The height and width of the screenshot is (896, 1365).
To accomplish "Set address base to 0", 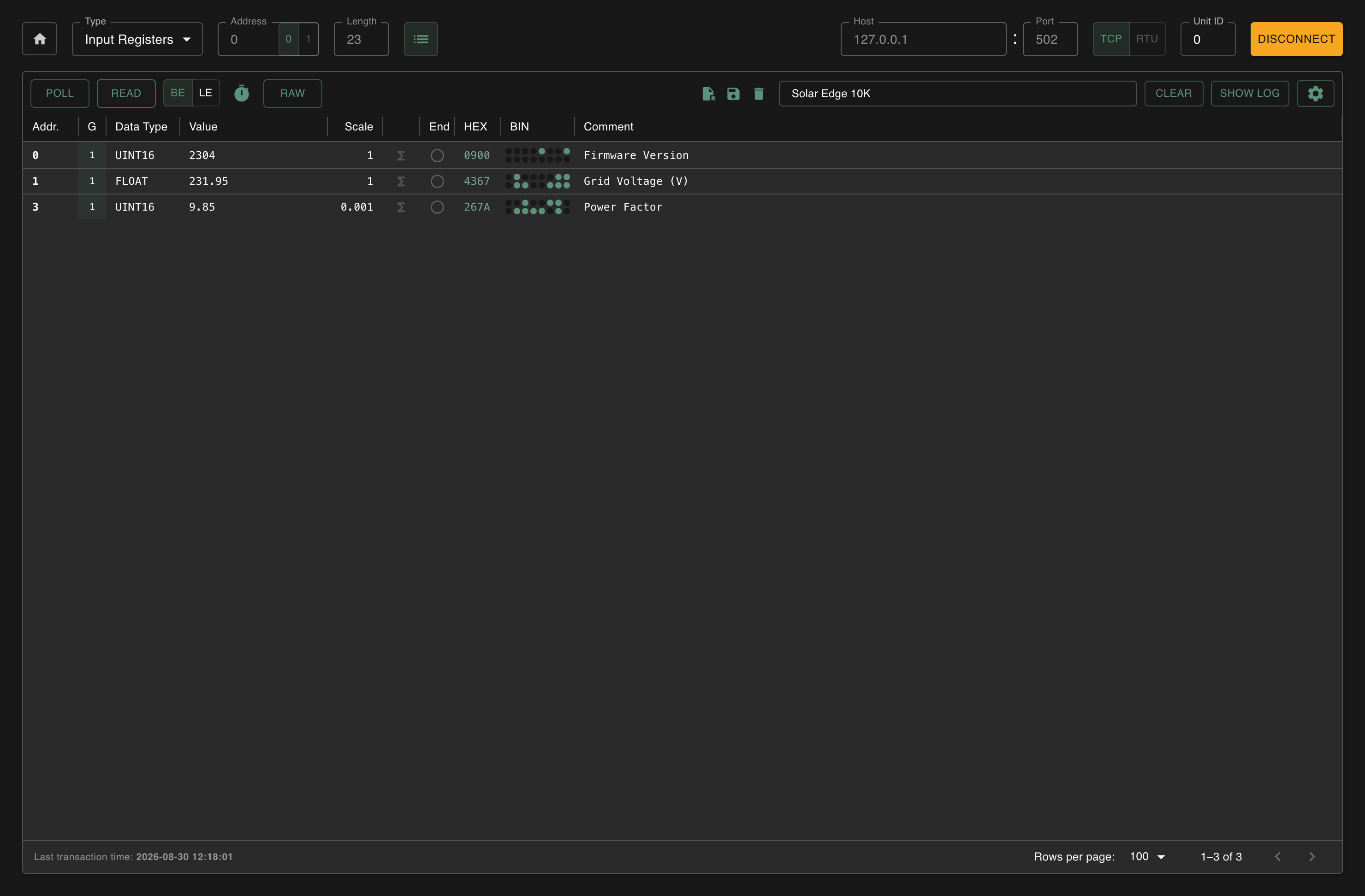I will [x=289, y=39].
